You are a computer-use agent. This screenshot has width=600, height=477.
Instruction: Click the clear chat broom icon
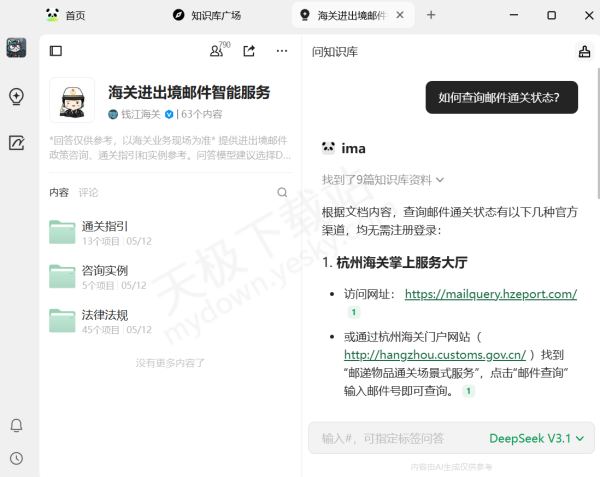585,51
